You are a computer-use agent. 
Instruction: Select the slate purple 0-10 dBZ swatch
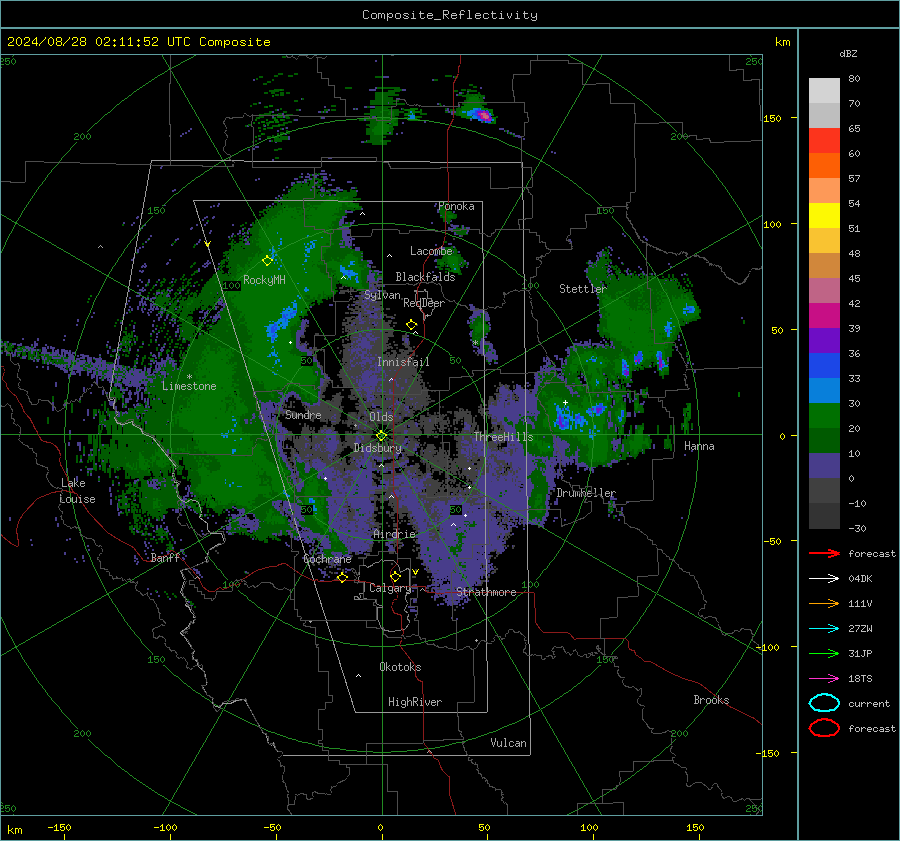pos(824,466)
